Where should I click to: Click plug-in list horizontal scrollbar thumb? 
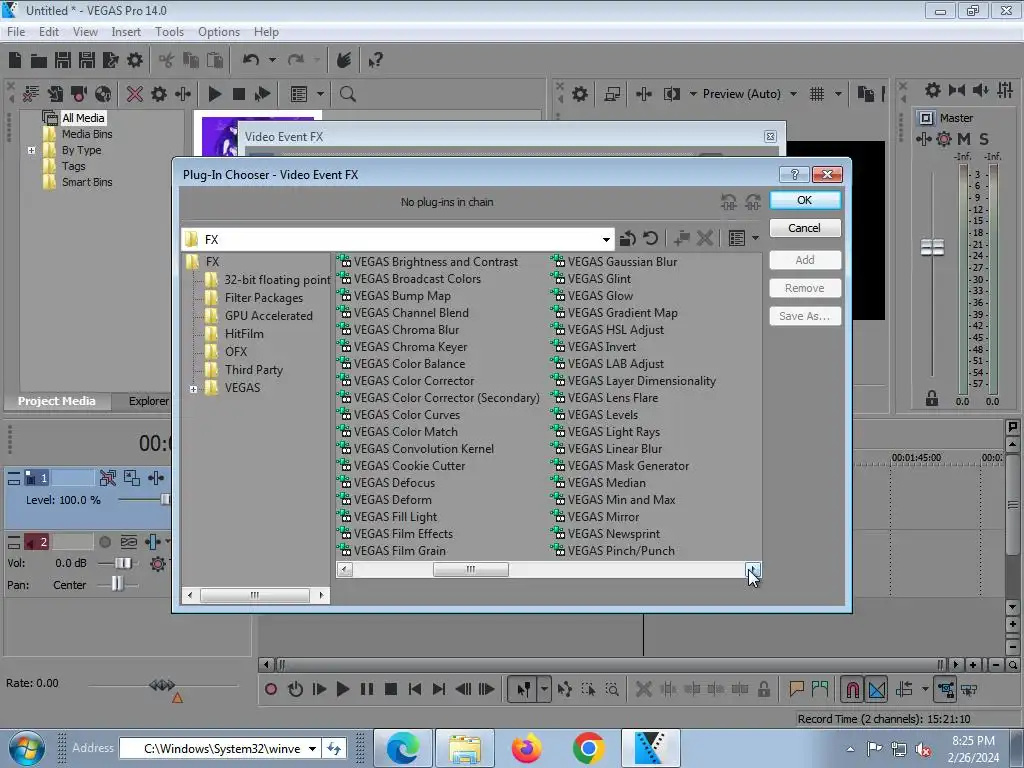(x=471, y=569)
